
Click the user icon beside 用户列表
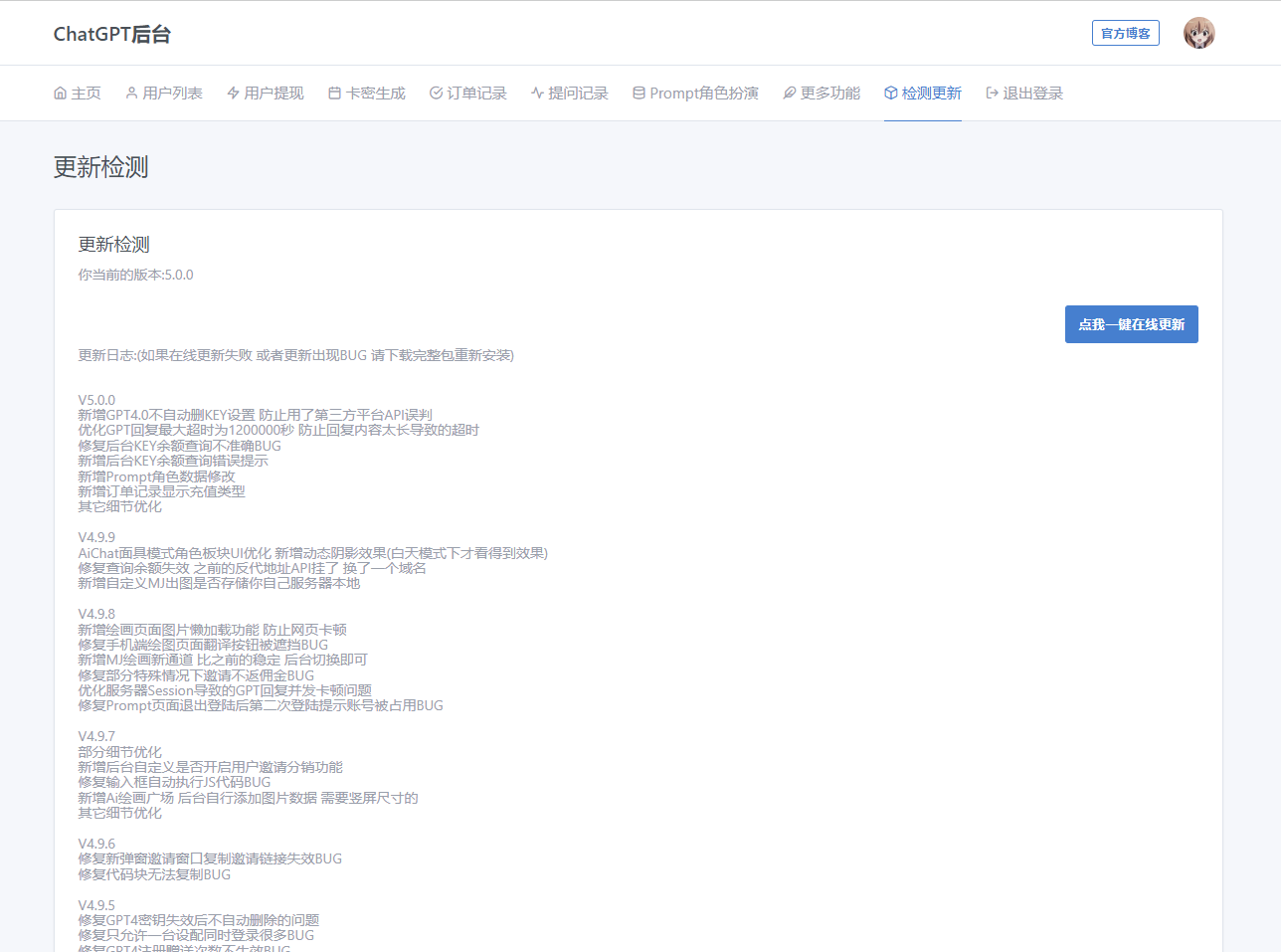(x=131, y=94)
